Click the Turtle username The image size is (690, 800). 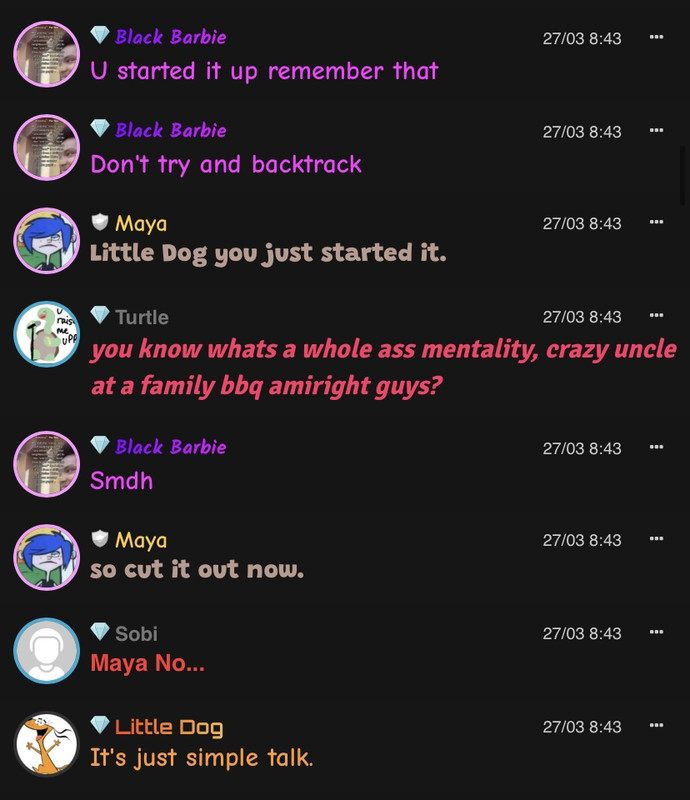pos(142,317)
